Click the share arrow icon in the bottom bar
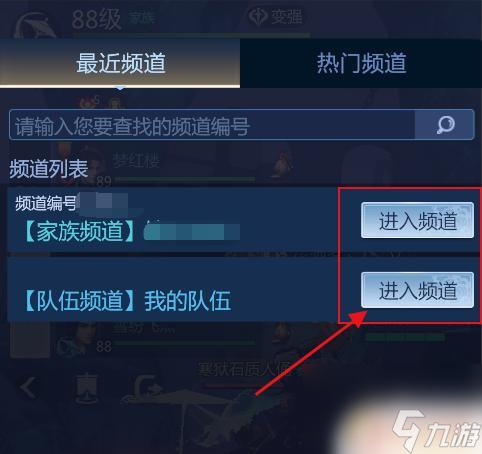The image size is (482, 454). 147,386
